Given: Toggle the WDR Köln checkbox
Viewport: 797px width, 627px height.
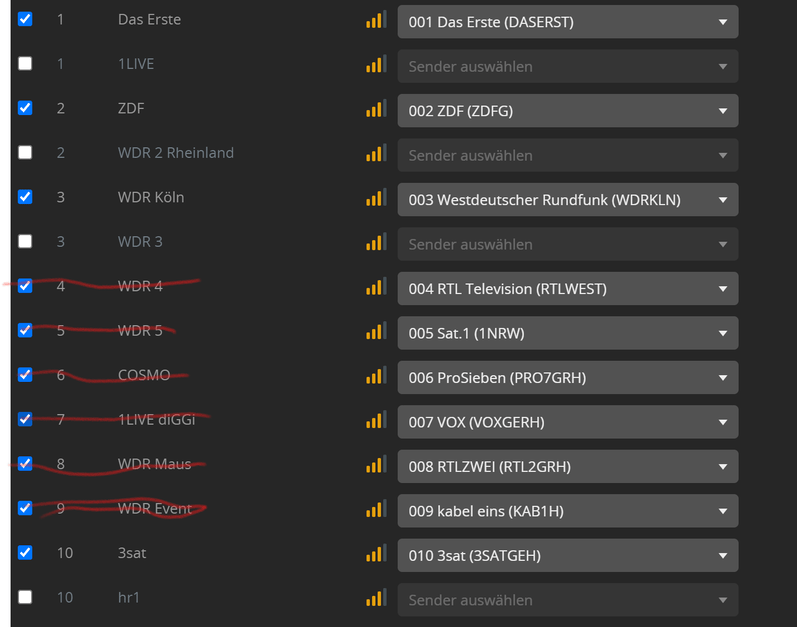Looking at the screenshot, I should coord(25,197).
